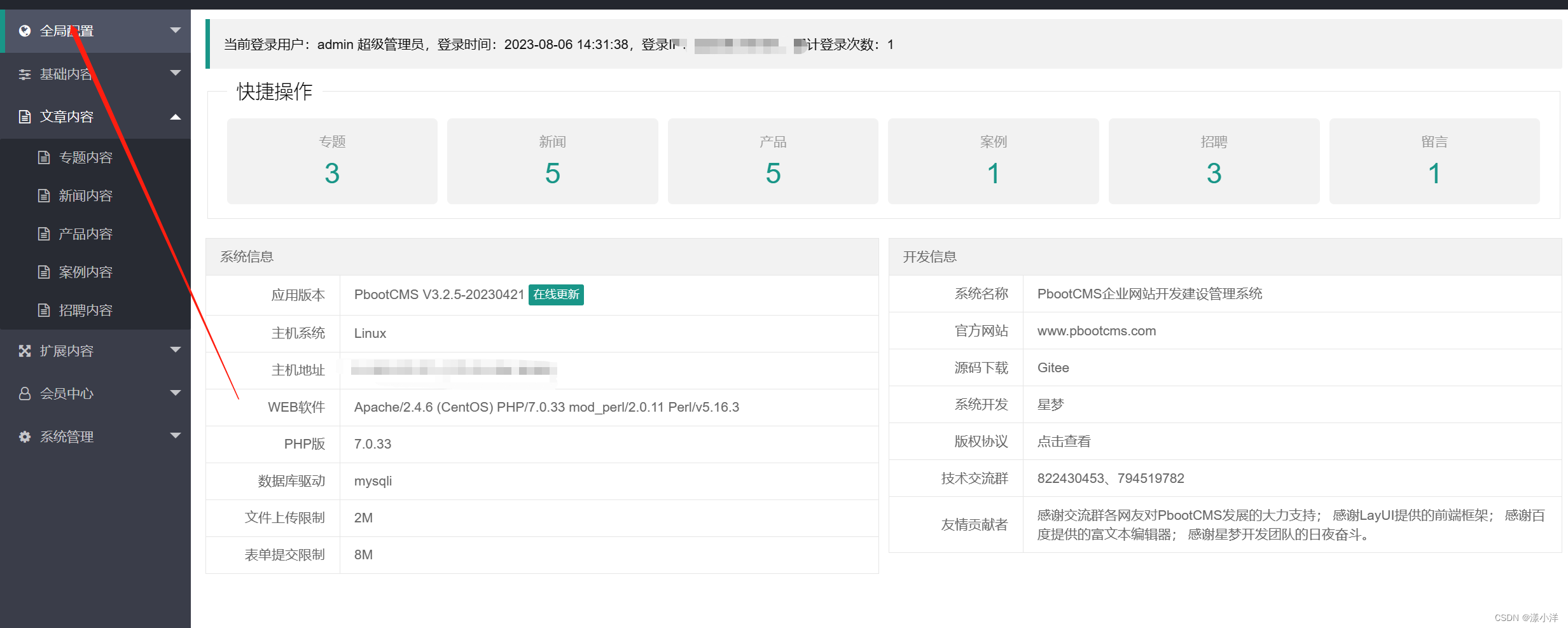Select the 会员中心 user icon
Viewport: 1568px width, 628px height.
(x=24, y=393)
